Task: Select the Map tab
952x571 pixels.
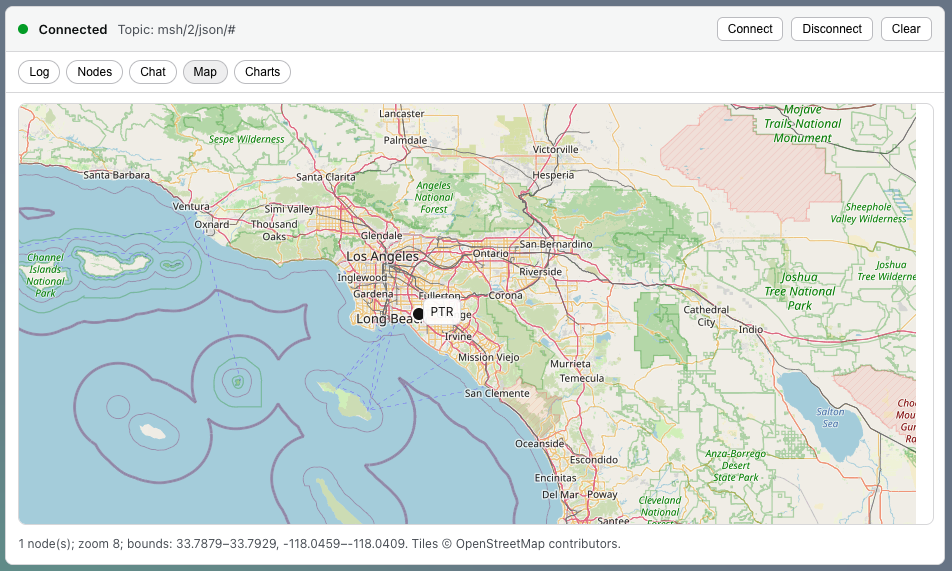Action: pyautogui.click(x=205, y=72)
